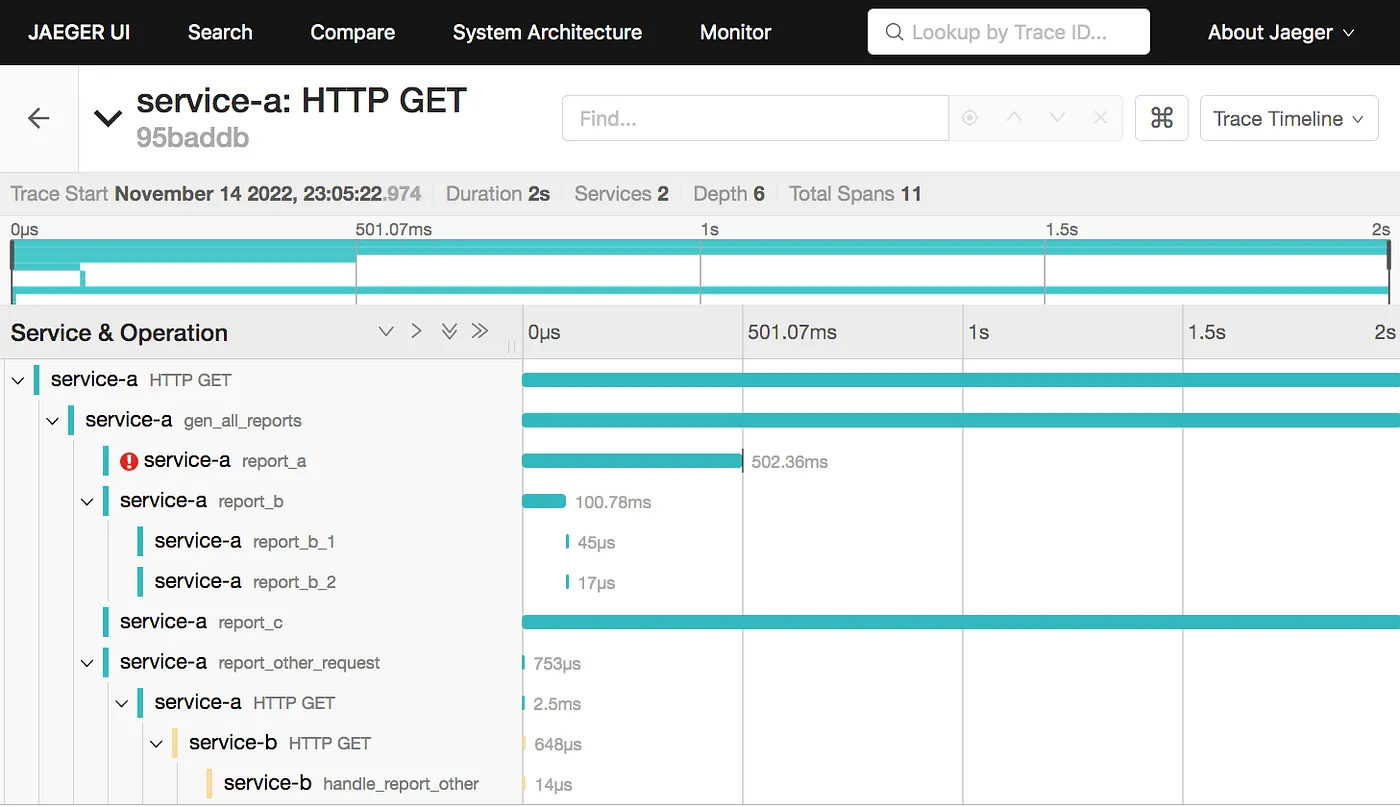Select the handle_report_other span row
Image resolution: width=1400 pixels, height=807 pixels.
point(261,784)
